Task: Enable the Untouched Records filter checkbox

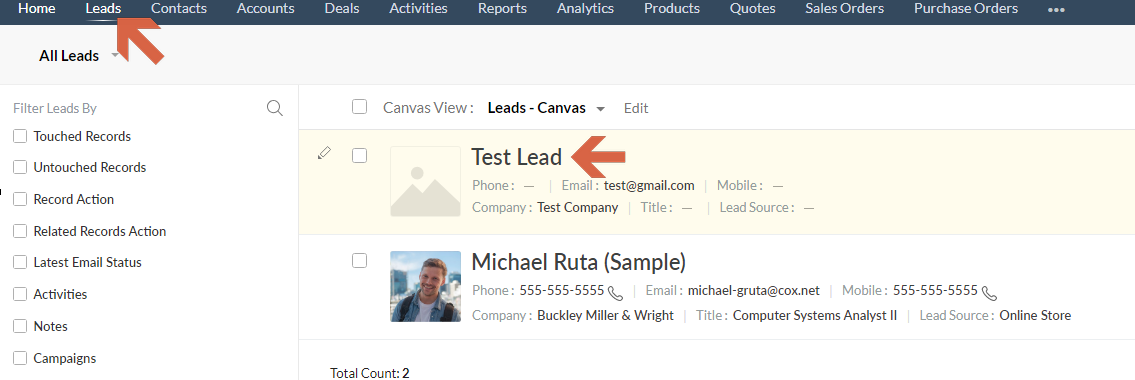Action: pos(20,167)
